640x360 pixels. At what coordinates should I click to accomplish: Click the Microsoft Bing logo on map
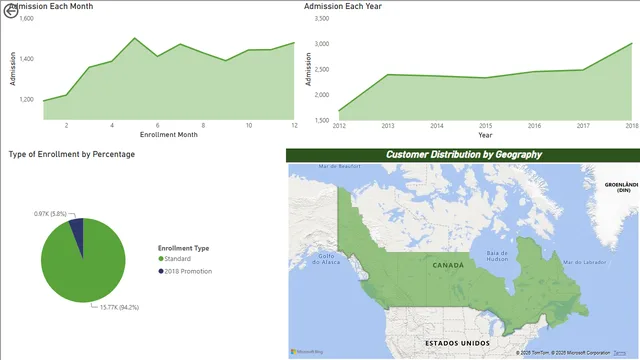(x=307, y=351)
